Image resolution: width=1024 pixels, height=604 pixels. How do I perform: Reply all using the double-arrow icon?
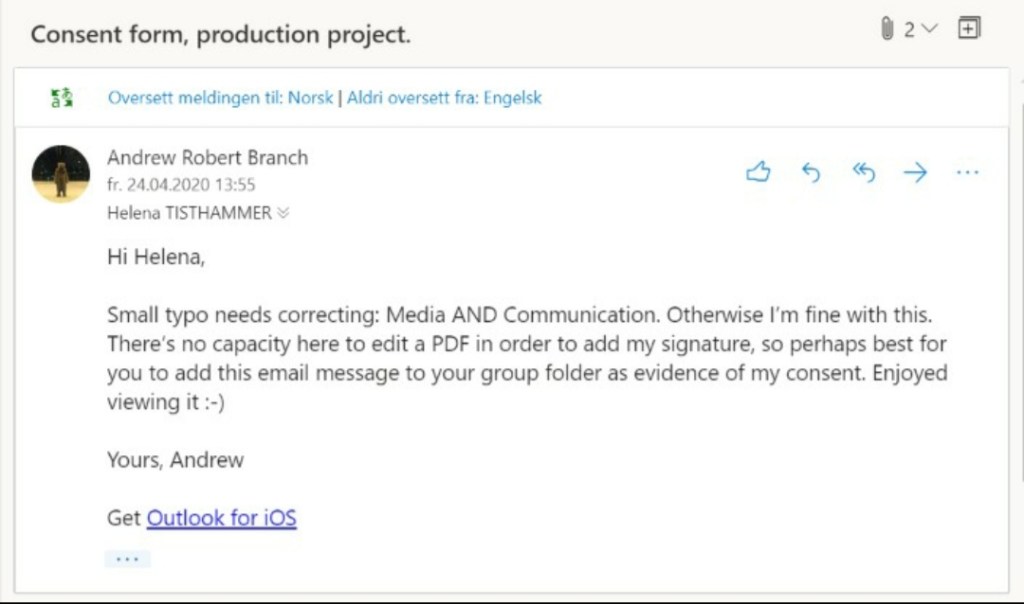pyautogui.click(x=863, y=173)
